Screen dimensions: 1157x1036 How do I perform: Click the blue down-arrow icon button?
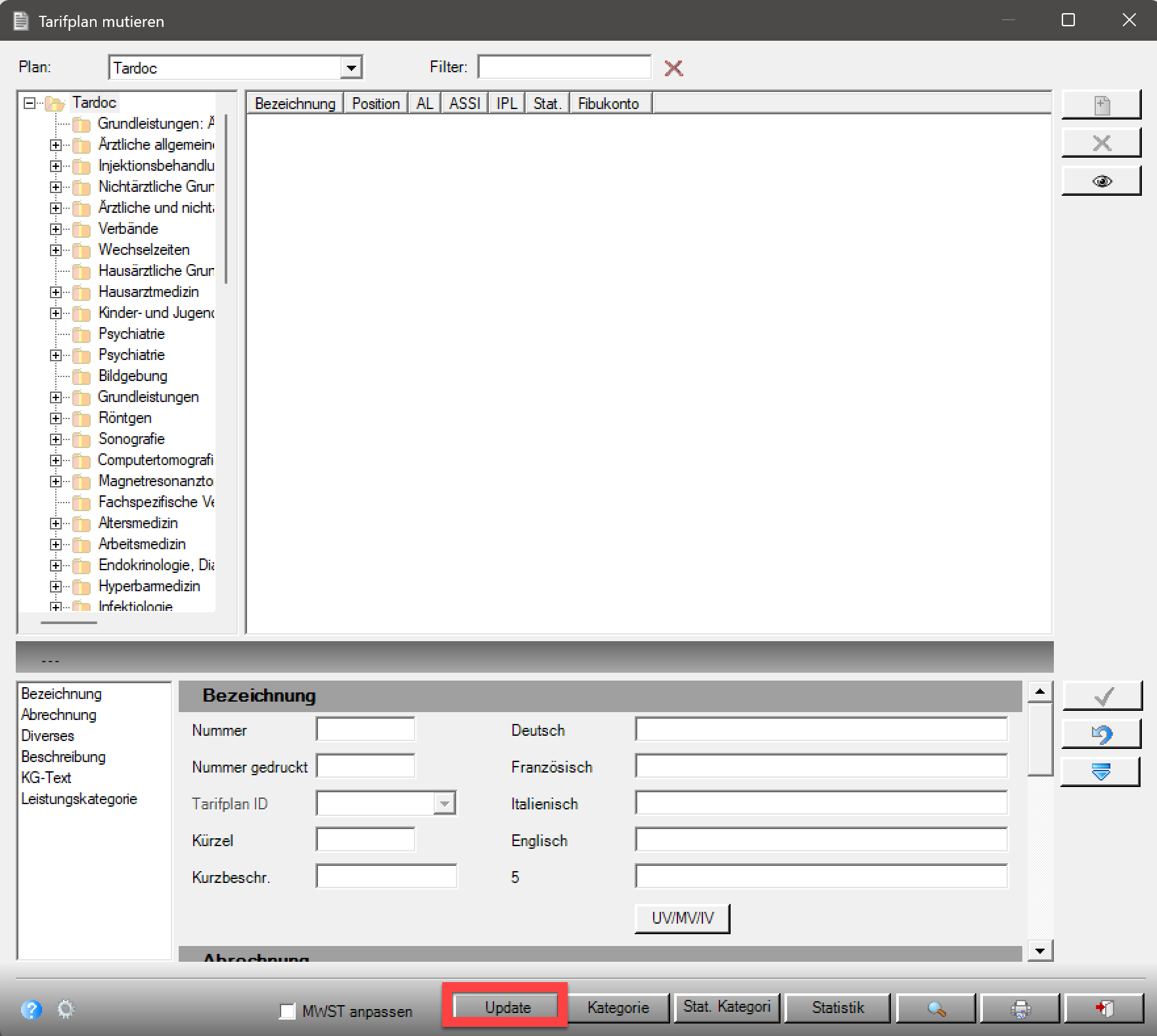click(x=1100, y=772)
